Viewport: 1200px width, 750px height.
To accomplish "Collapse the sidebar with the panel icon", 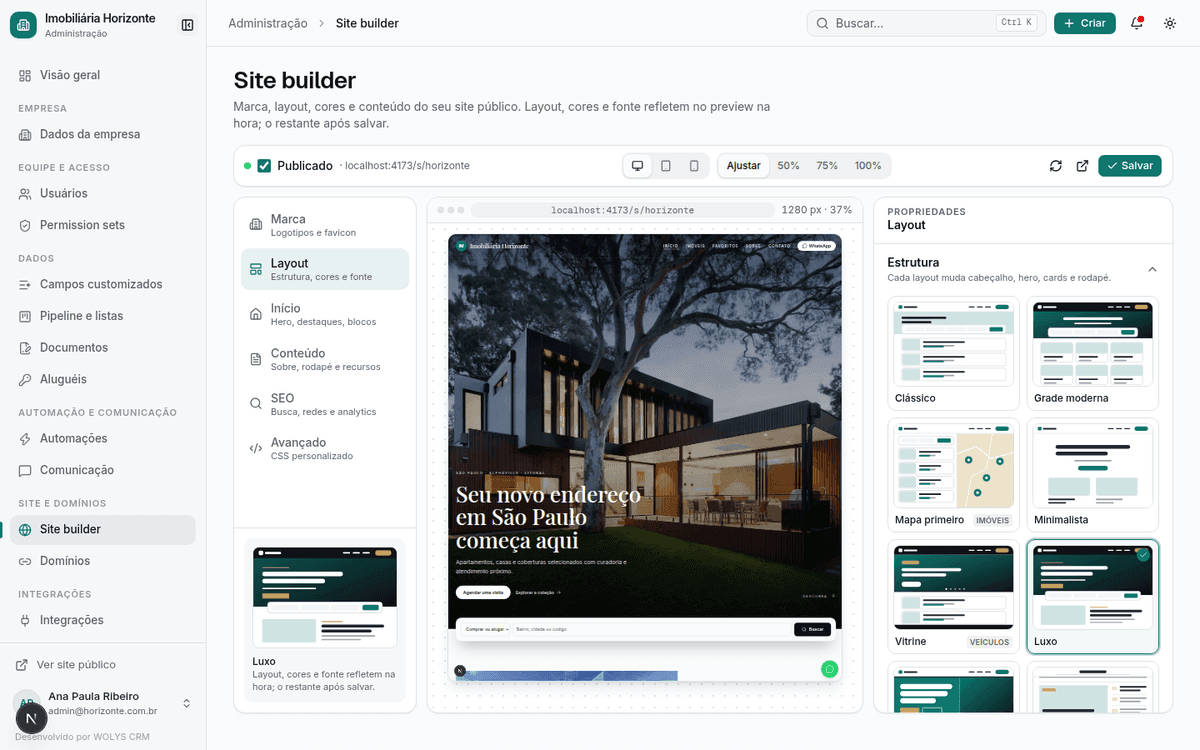I will click(x=187, y=25).
